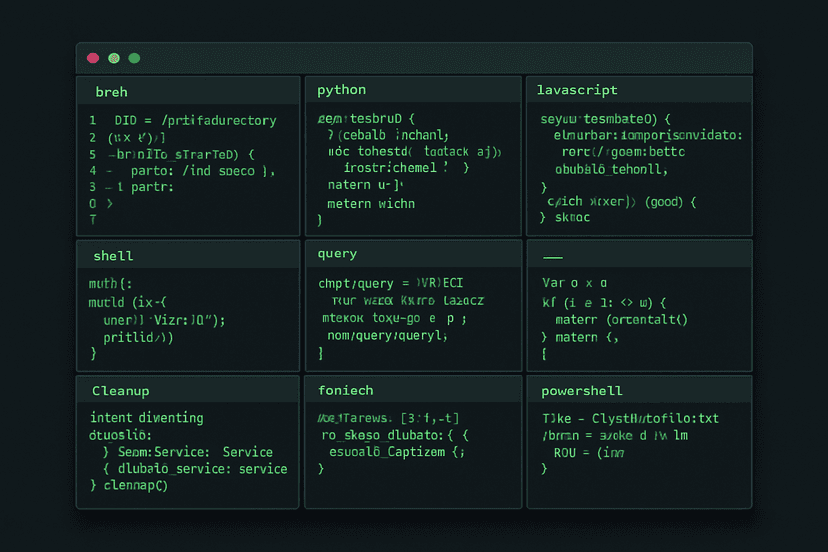Select the 'python' panel header

click(x=341, y=90)
